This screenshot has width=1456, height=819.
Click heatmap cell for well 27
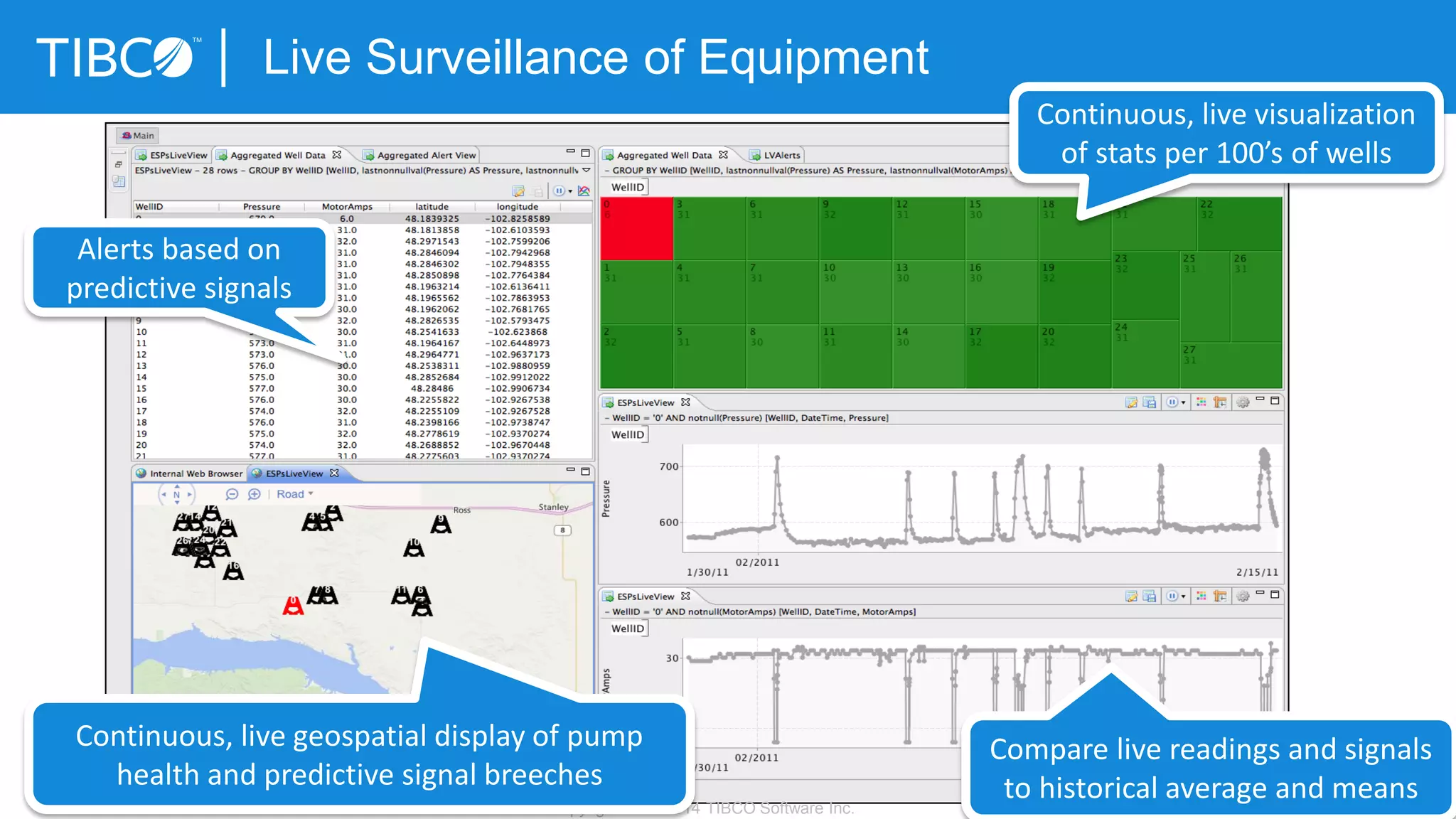click(1231, 365)
